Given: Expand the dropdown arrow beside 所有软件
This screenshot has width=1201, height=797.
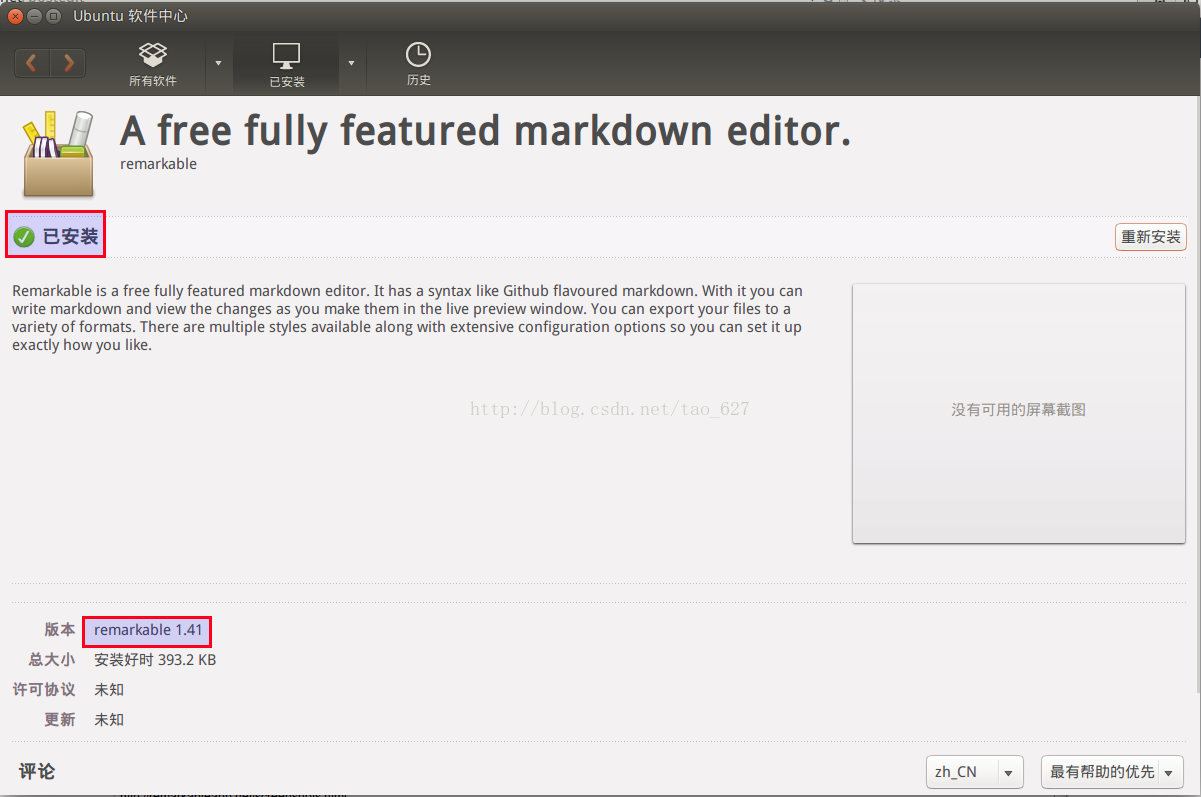Looking at the screenshot, I should 219,63.
